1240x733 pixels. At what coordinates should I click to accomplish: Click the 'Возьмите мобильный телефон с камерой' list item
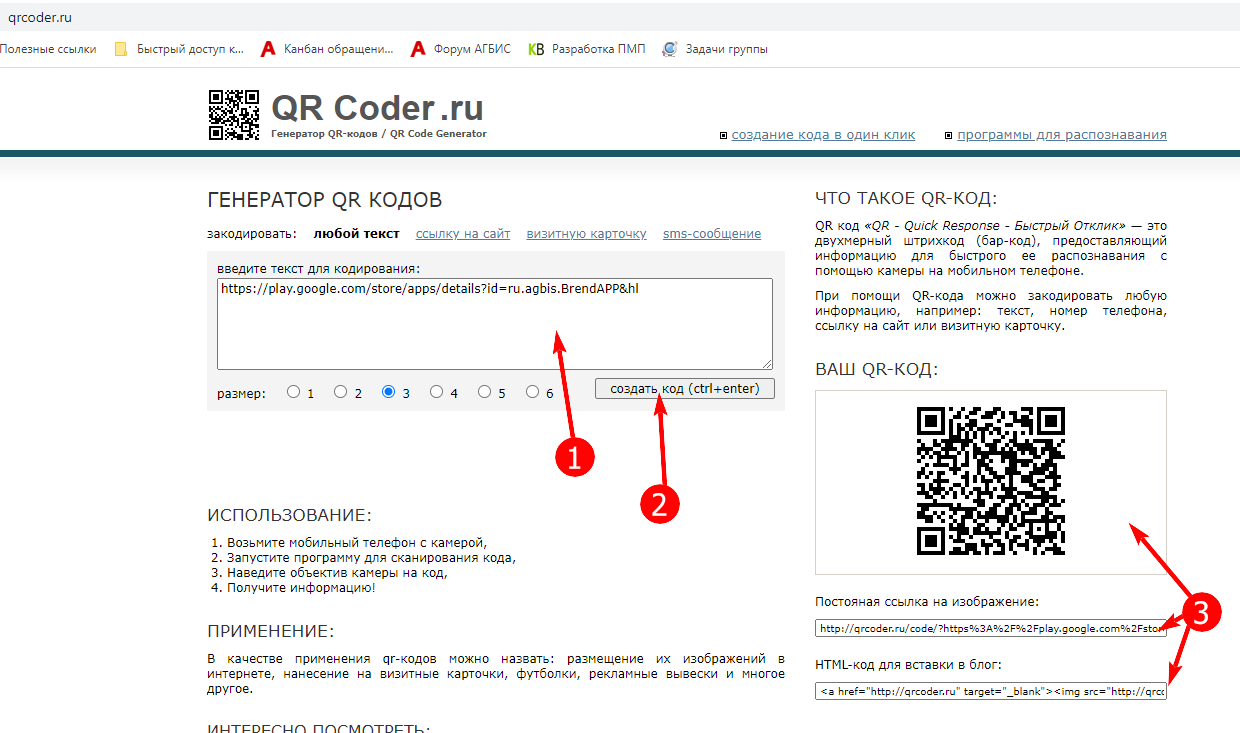tap(356, 542)
